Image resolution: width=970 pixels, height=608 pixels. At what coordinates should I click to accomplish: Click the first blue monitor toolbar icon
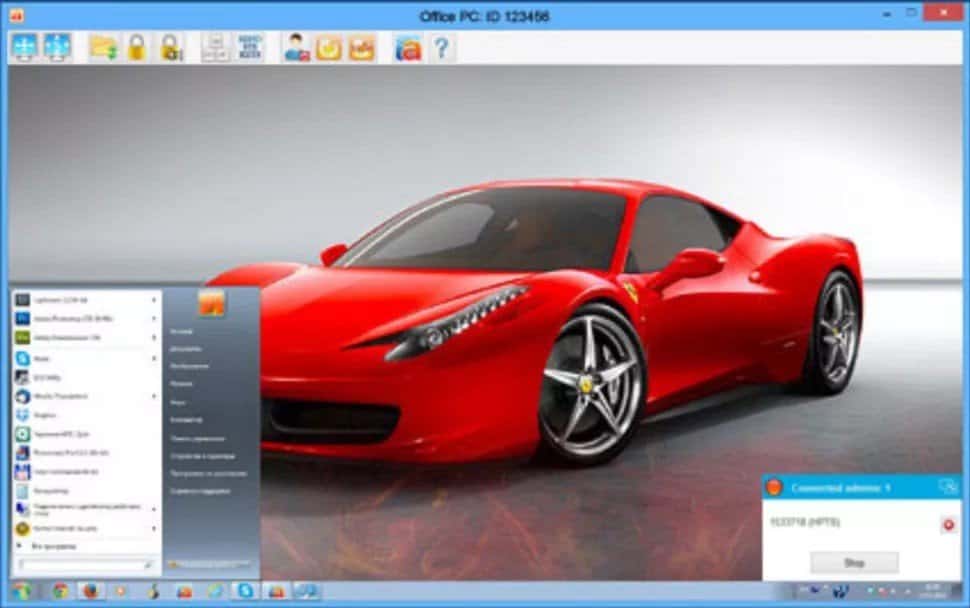24,47
